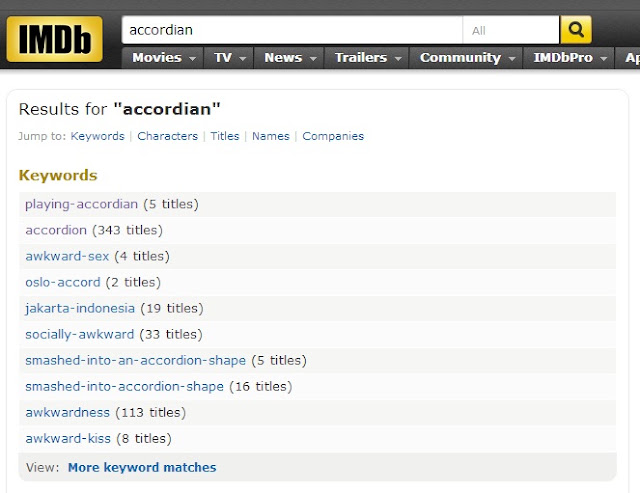
Task: Open the playing-accordian keyword
Action: [x=82, y=204]
